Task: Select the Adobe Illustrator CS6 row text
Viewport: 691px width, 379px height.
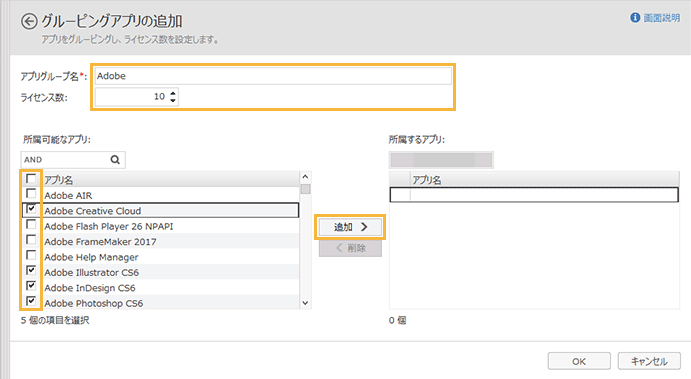Action: pos(92,272)
